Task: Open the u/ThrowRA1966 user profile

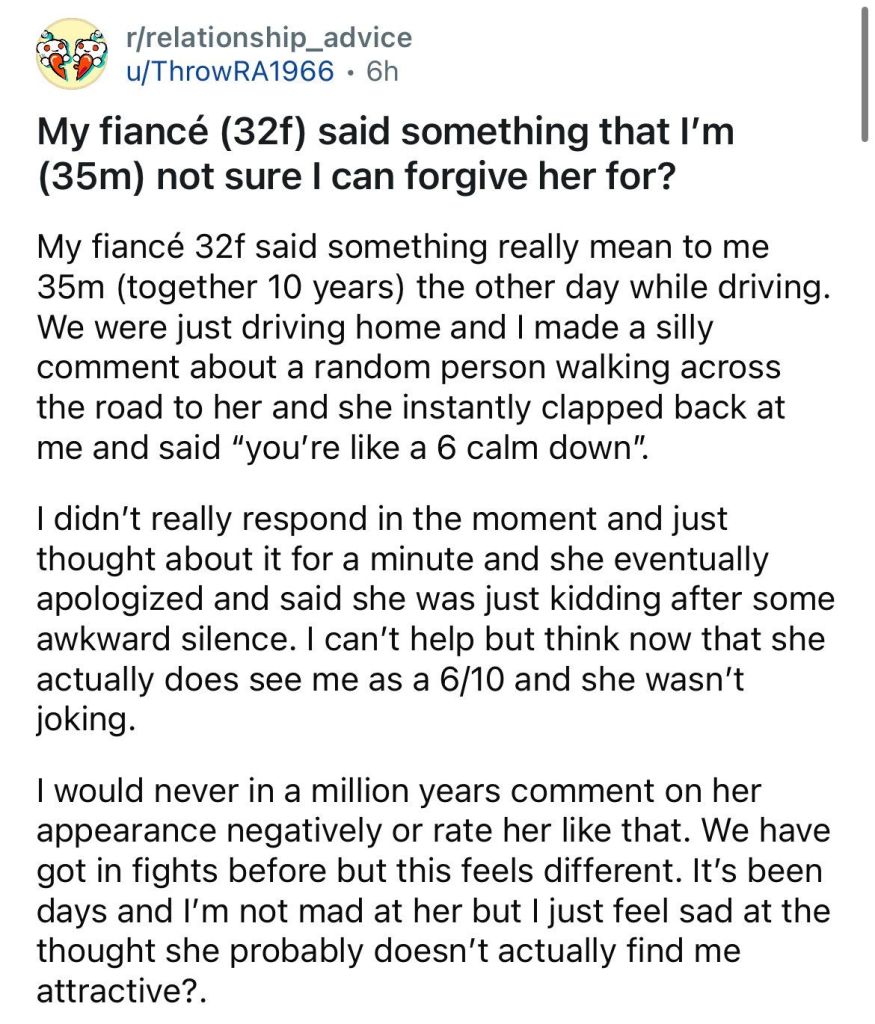Action: (x=225, y=72)
